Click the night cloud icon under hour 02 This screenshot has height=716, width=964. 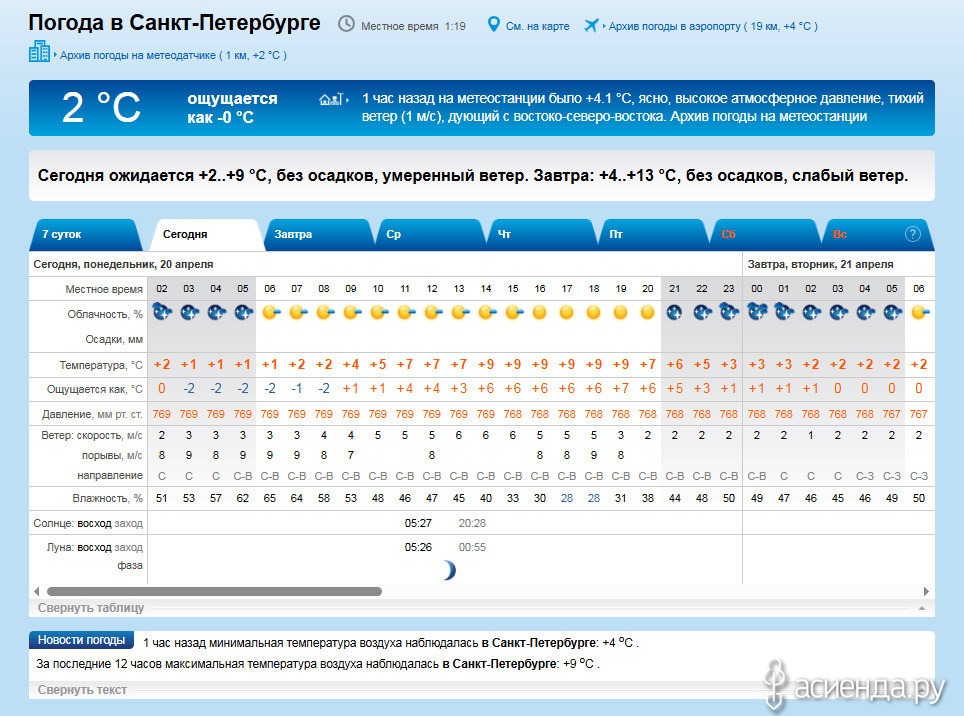pos(162,313)
